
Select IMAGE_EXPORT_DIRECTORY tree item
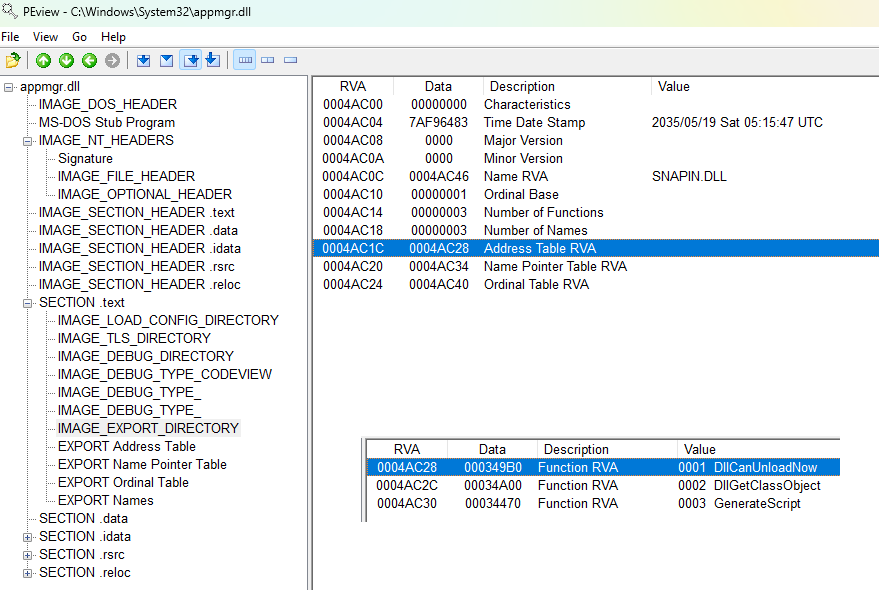coord(149,428)
